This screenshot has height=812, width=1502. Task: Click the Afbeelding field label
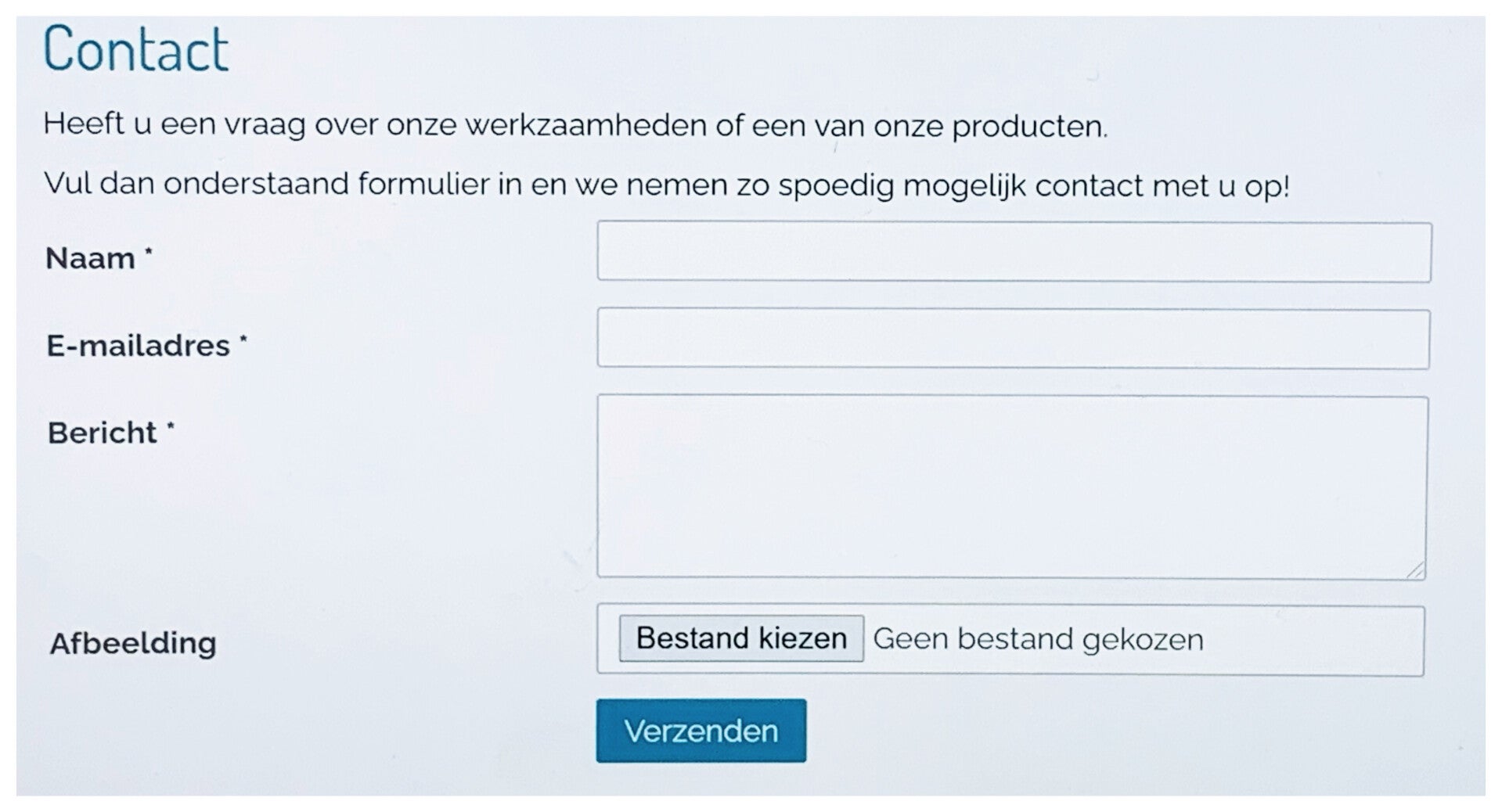tap(133, 643)
